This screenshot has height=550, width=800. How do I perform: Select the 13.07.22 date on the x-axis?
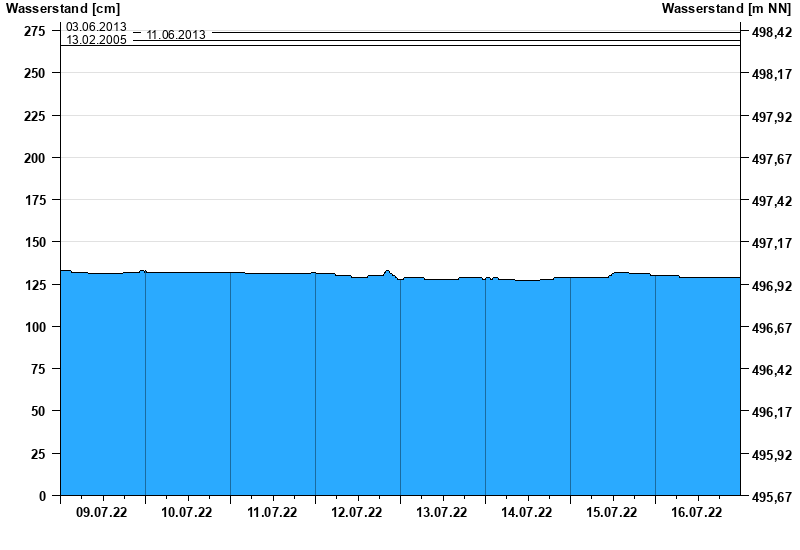click(x=442, y=513)
